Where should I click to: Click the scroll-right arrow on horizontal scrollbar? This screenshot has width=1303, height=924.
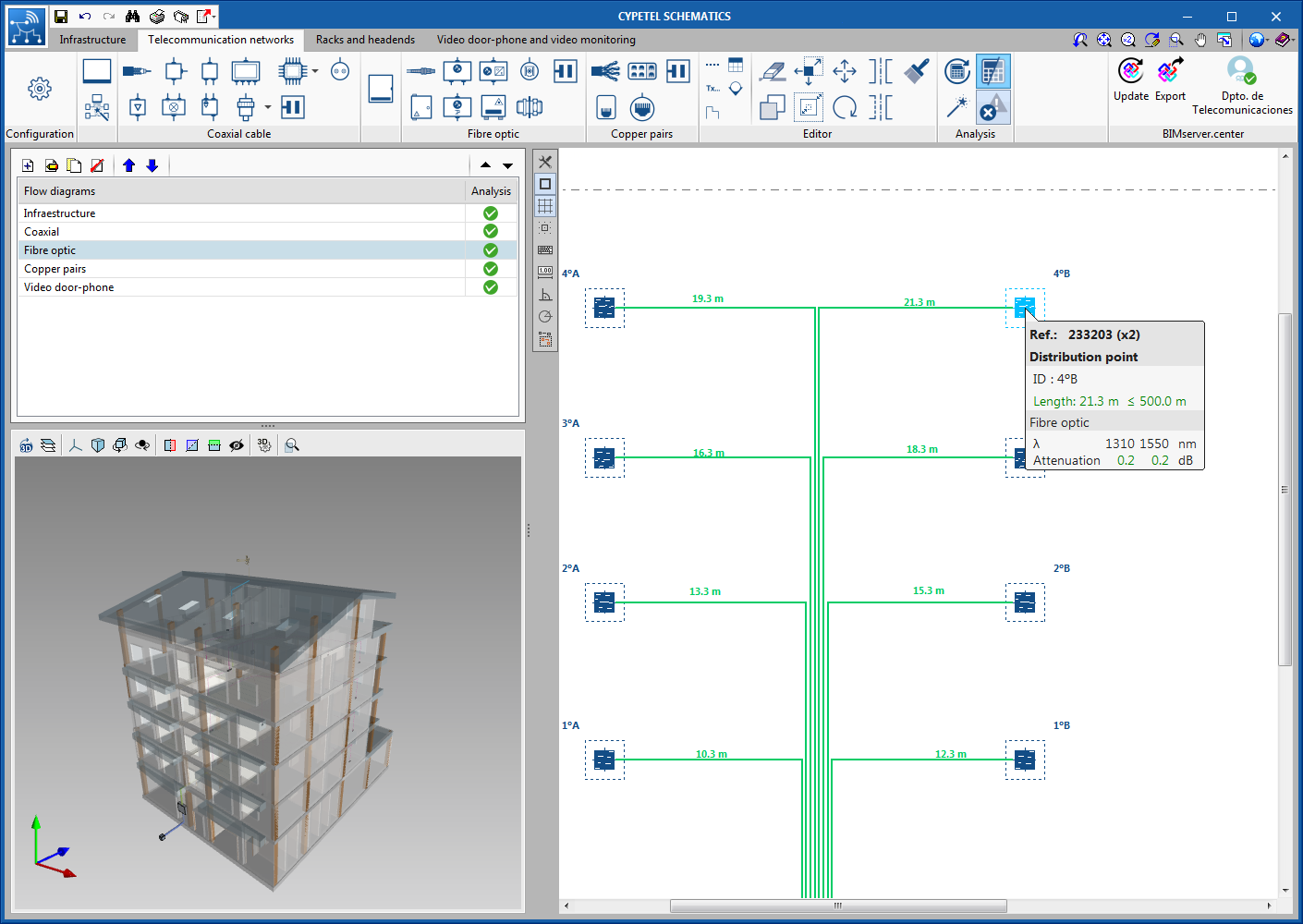coord(1268,906)
